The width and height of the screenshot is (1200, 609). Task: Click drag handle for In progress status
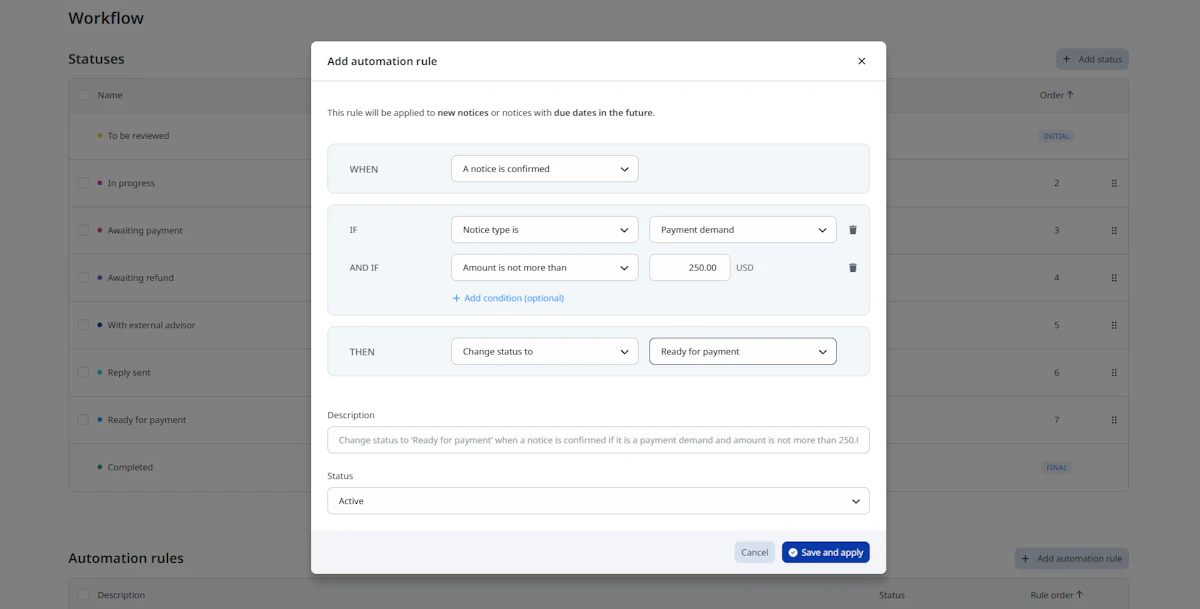1114,183
